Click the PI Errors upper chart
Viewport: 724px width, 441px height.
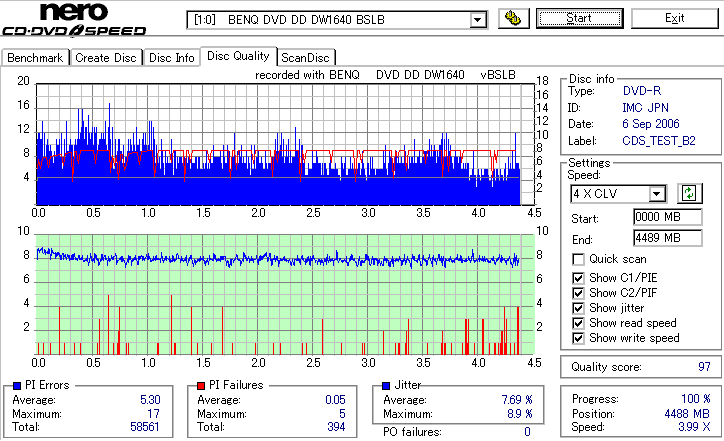pos(285,145)
